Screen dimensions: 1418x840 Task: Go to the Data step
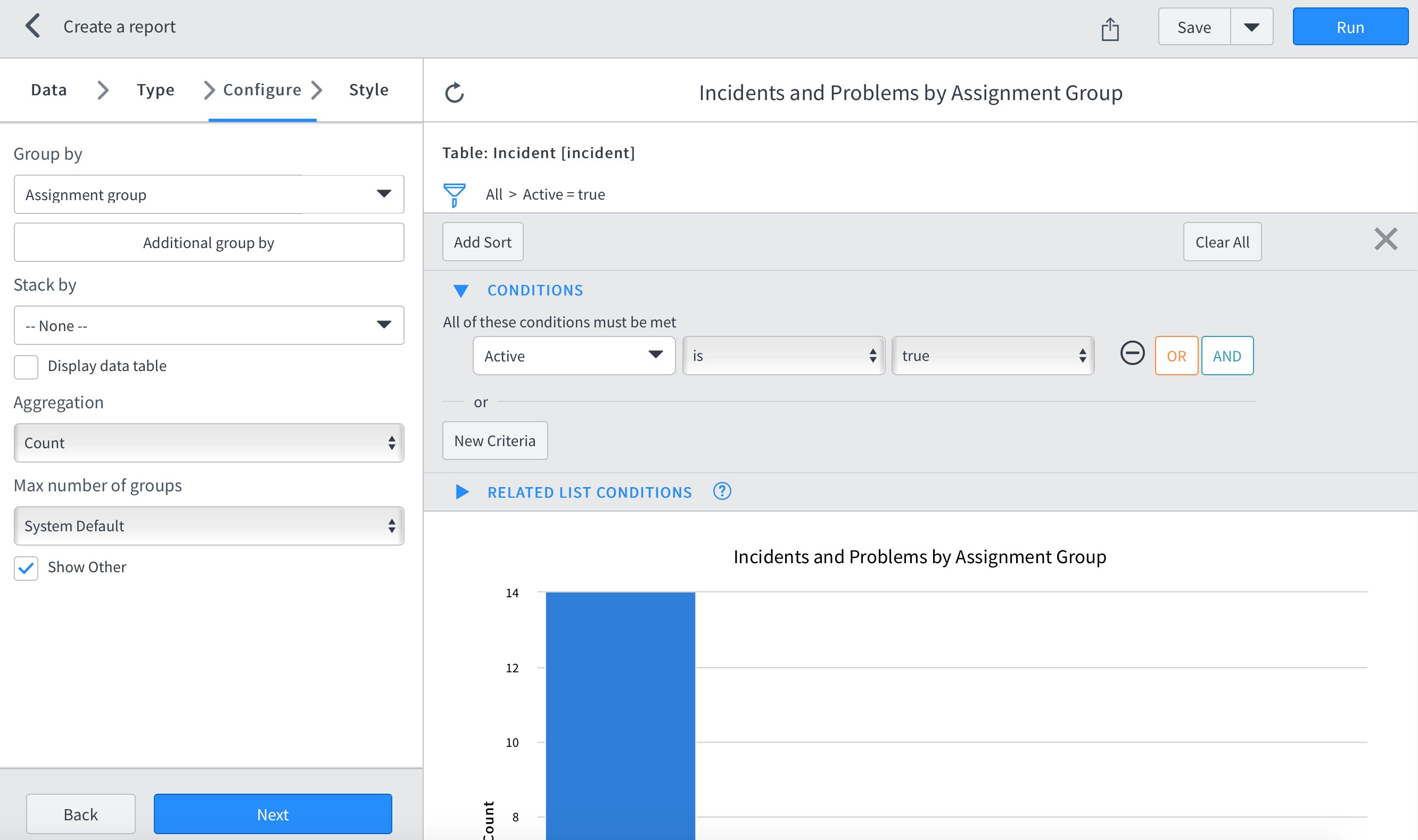[48, 89]
